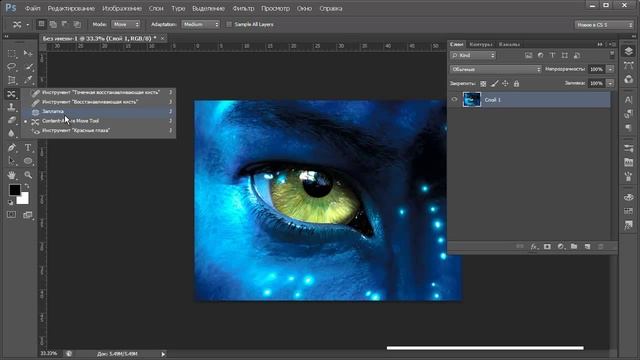Filter layers by text type
Viewport: 640px width, 360px height.
[x=553, y=56]
